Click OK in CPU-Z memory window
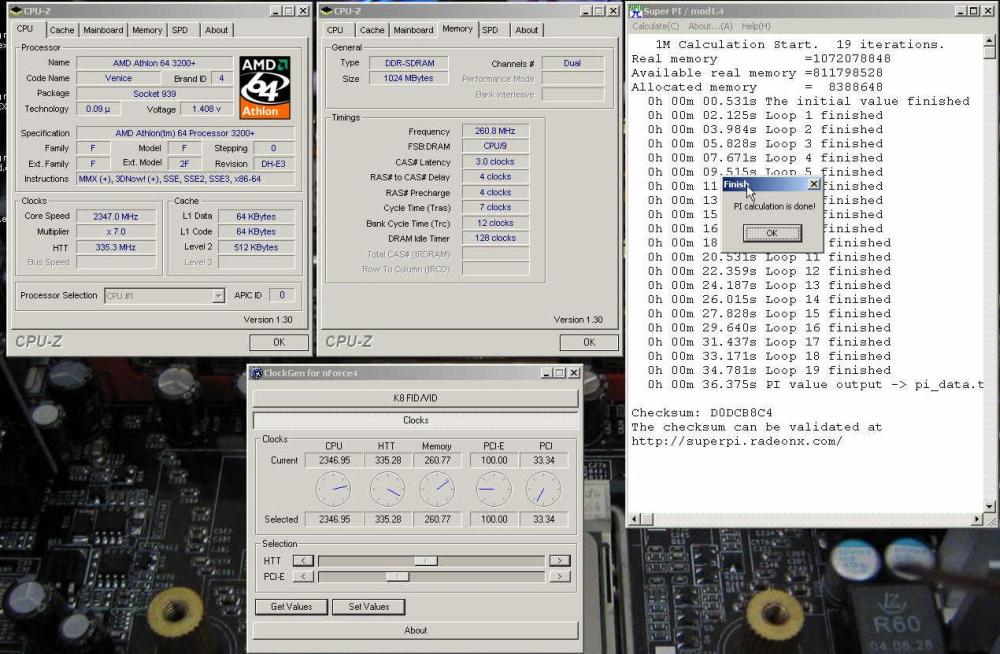The height and width of the screenshot is (654, 1000). tap(589, 343)
